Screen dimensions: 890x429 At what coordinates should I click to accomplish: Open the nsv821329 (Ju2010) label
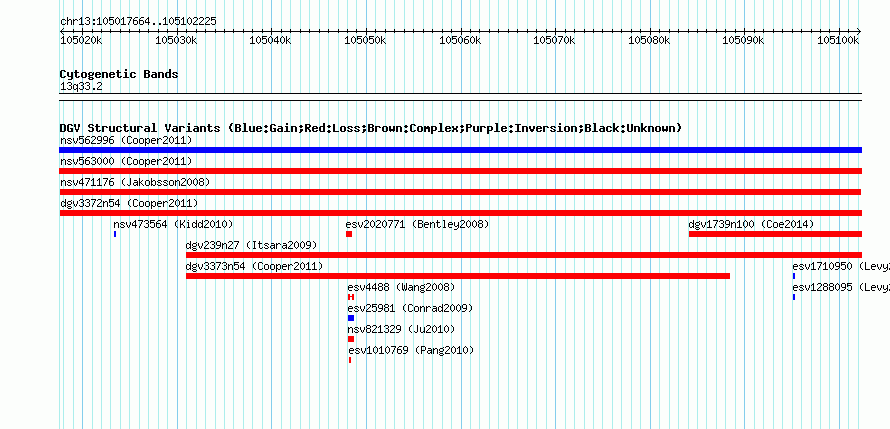401,329
